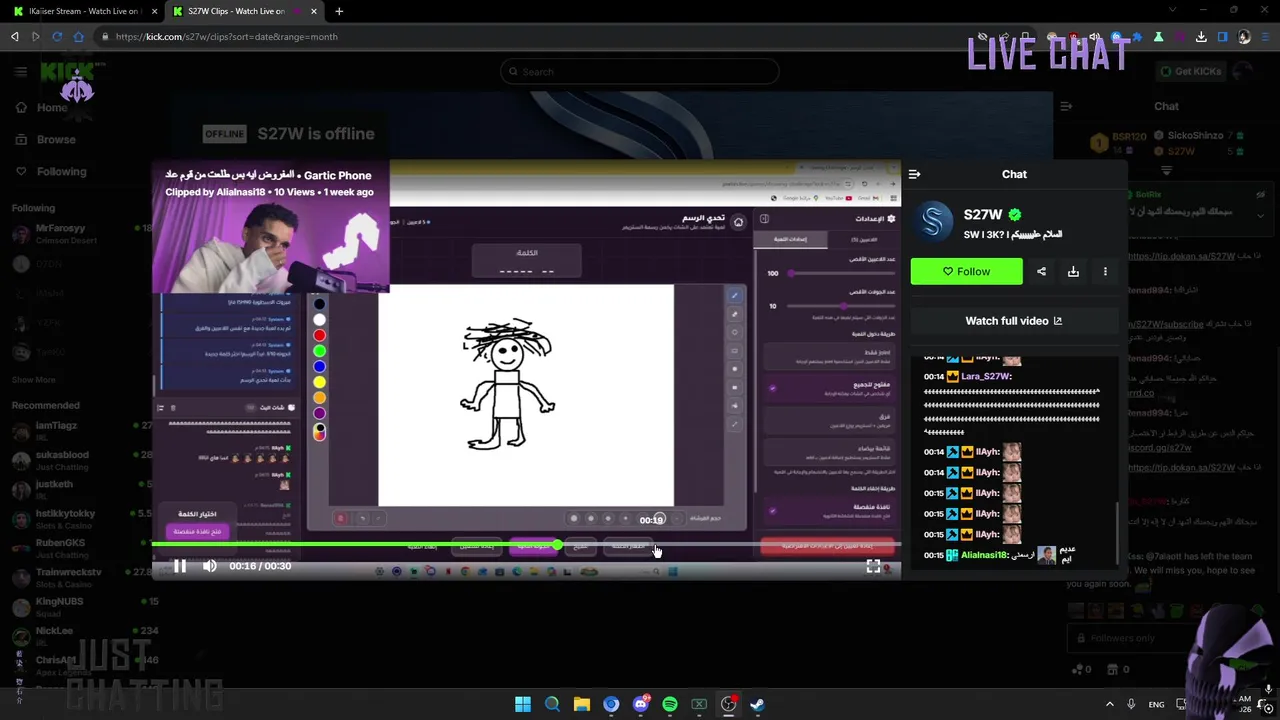Seek on the green clip progress bar
Screen dimensions: 1280x720
pyautogui.click(x=526, y=545)
